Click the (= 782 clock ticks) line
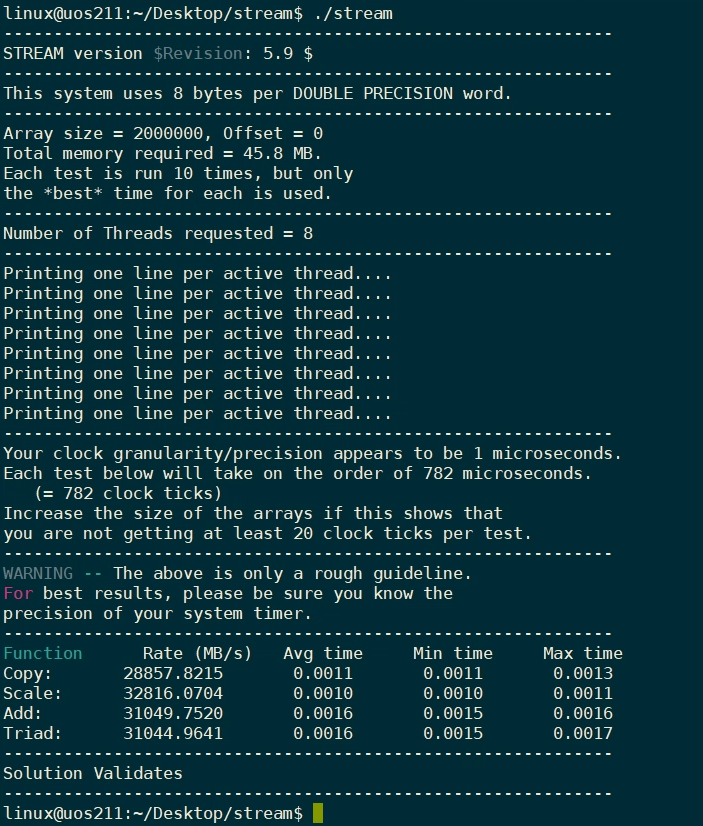The width and height of the screenshot is (703, 826). tap(128, 493)
